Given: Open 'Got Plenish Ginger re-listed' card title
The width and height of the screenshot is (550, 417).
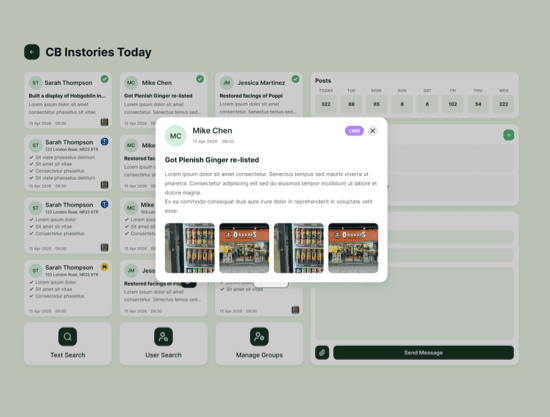Looking at the screenshot, I should (158, 96).
